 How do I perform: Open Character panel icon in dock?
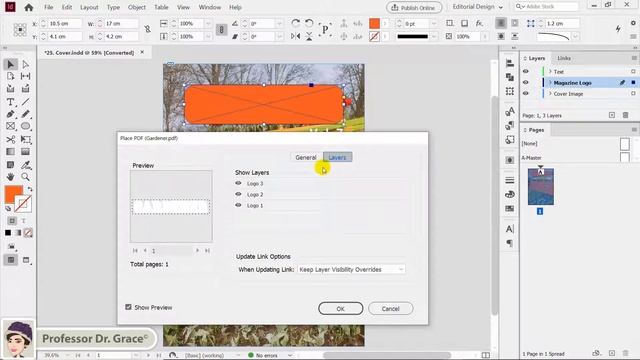pyautogui.click(x=510, y=229)
